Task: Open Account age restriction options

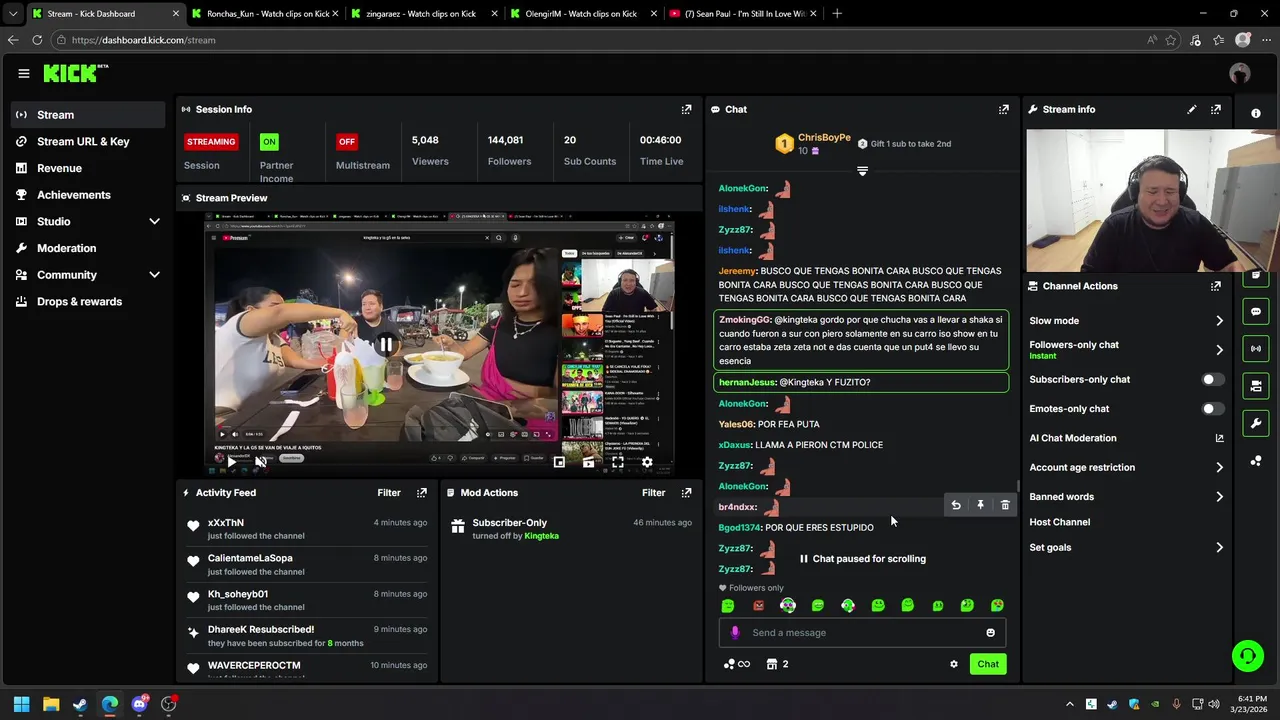Action: [1219, 468]
